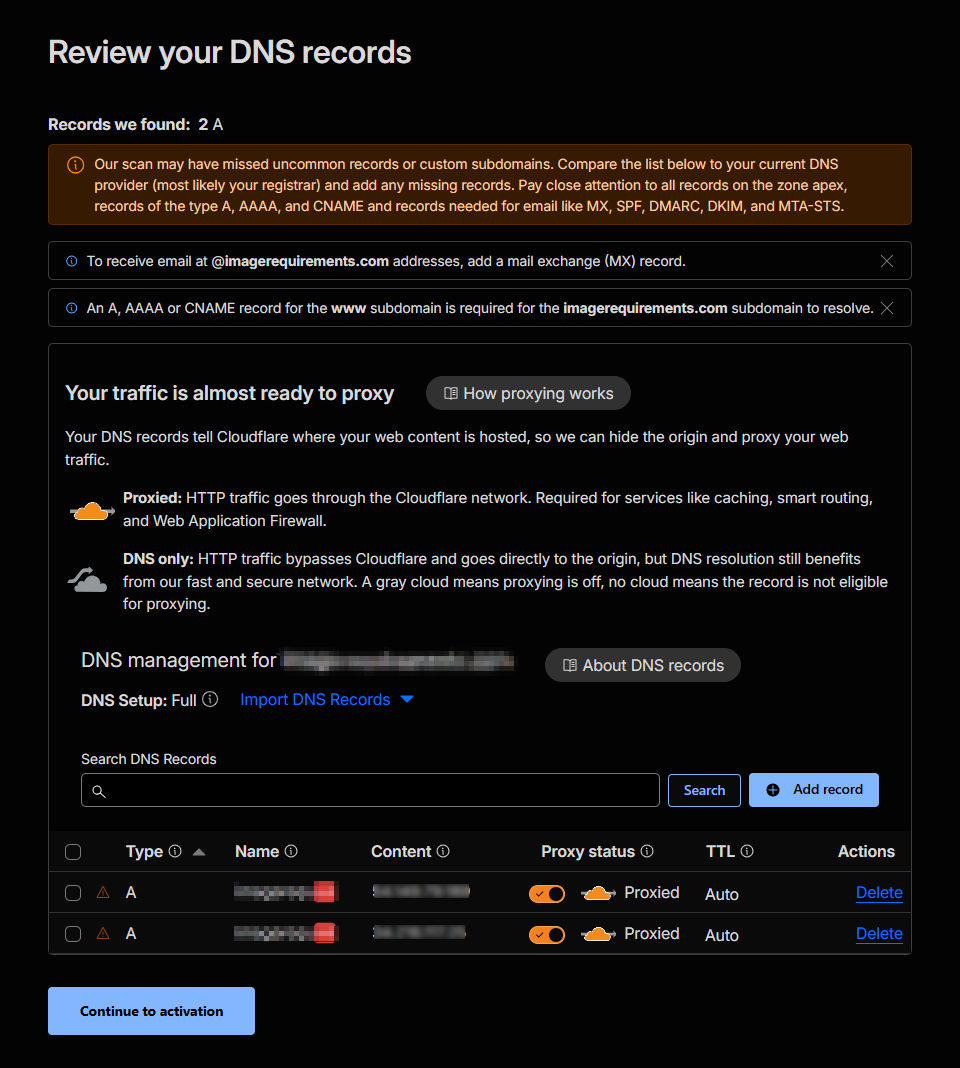Click the Name column header

(257, 851)
